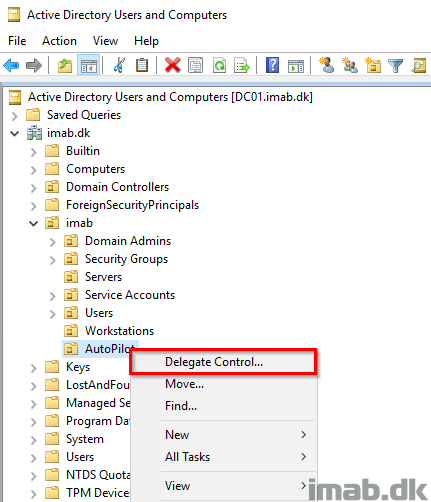Select the Keys tree item
The height and width of the screenshot is (502, 431).
78,367
